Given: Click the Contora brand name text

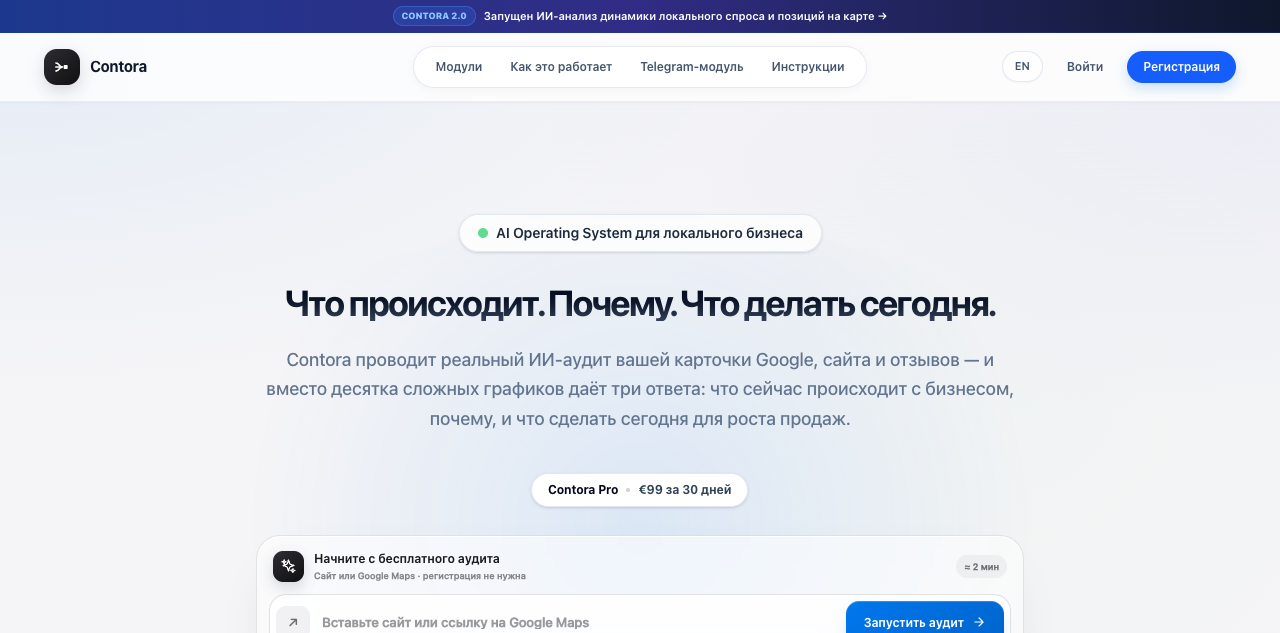Looking at the screenshot, I should click(x=118, y=67).
